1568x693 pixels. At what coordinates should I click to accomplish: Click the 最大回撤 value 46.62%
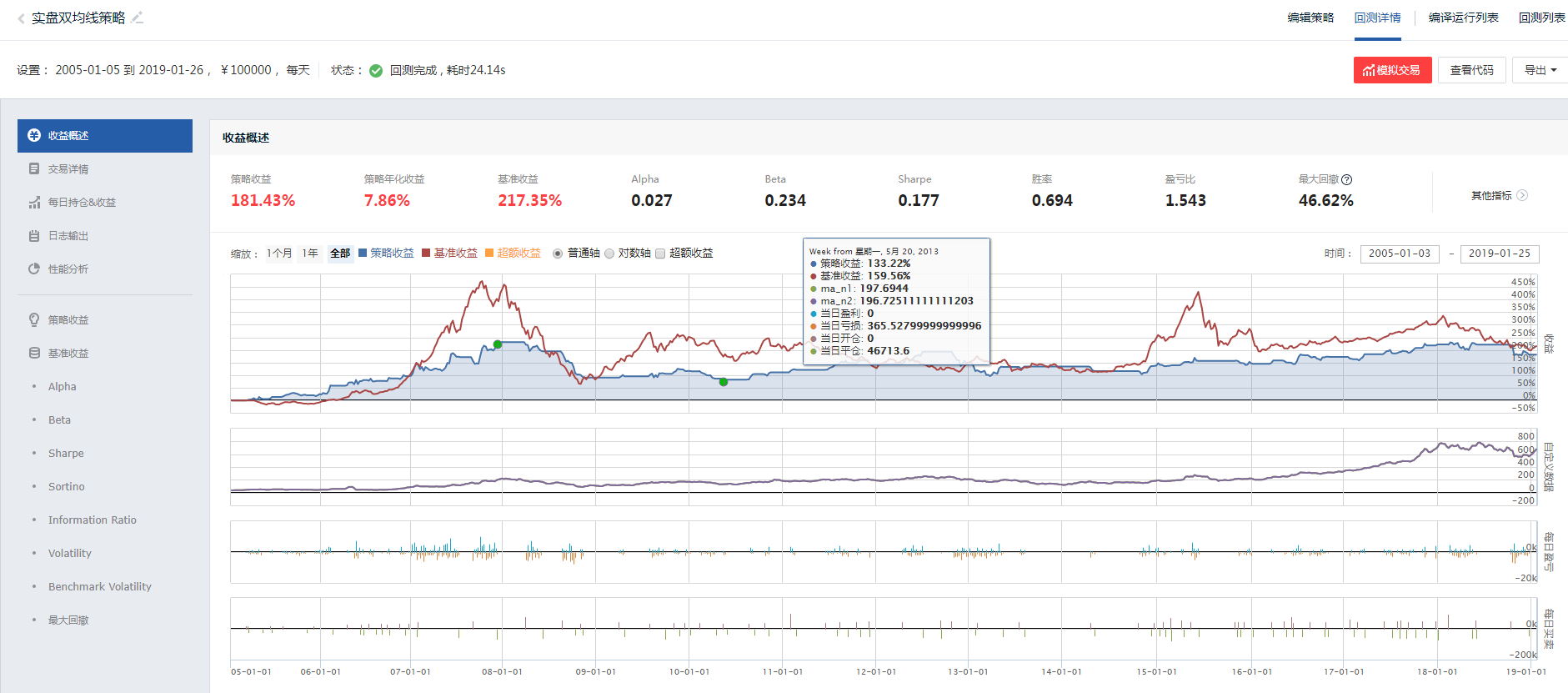pyautogui.click(x=1325, y=200)
